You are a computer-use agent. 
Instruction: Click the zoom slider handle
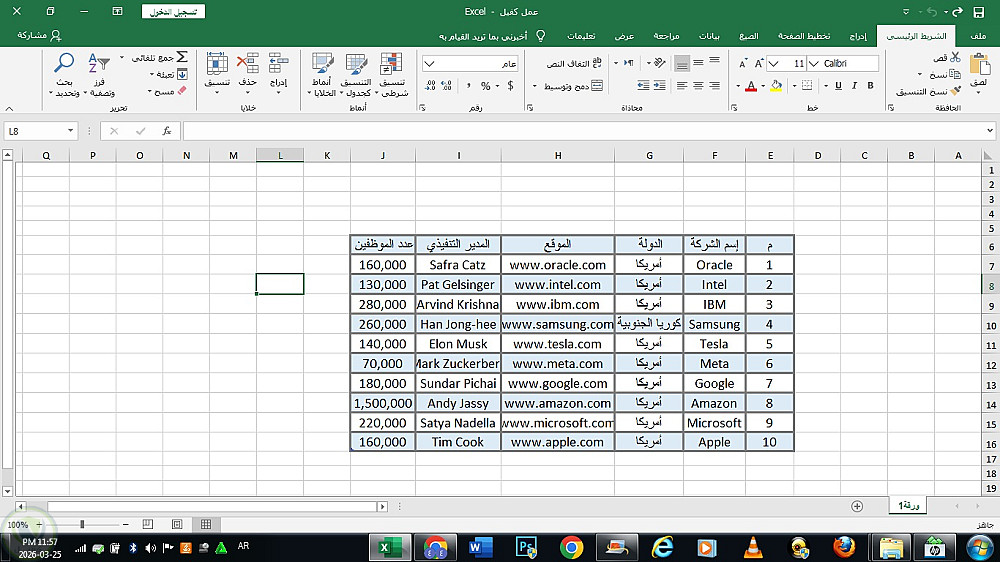coord(82,524)
